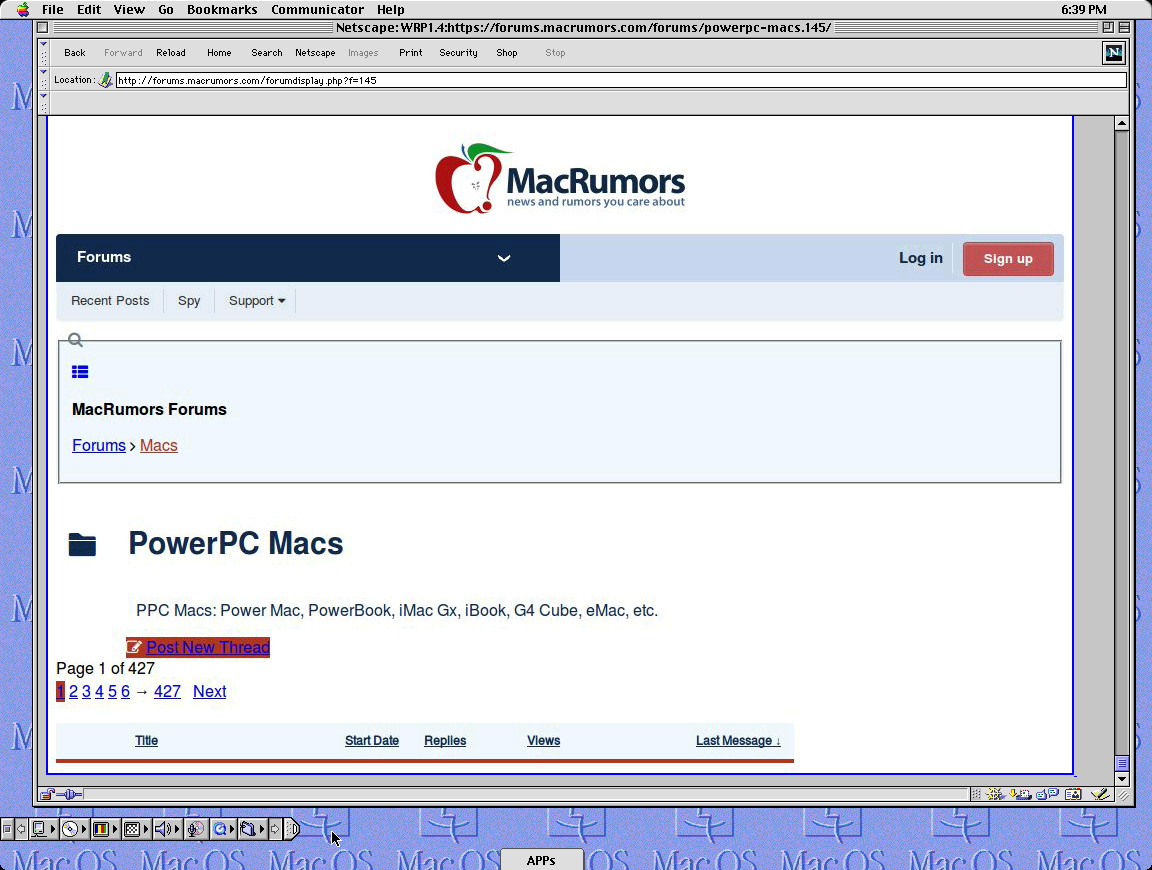This screenshot has width=1152, height=870.
Task: Jump to page 427
Action: [167, 691]
